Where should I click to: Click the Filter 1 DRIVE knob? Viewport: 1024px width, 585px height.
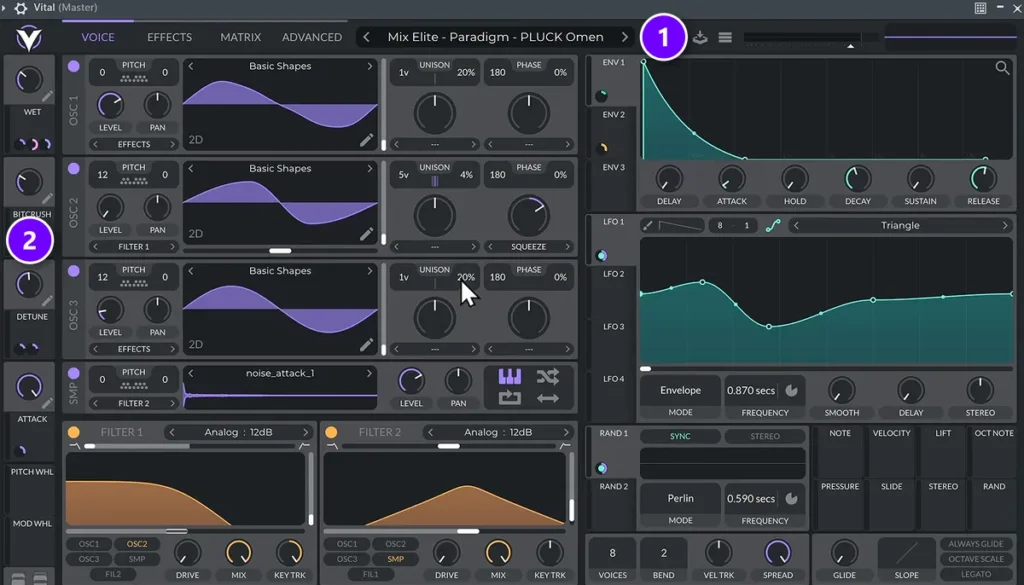click(x=187, y=553)
